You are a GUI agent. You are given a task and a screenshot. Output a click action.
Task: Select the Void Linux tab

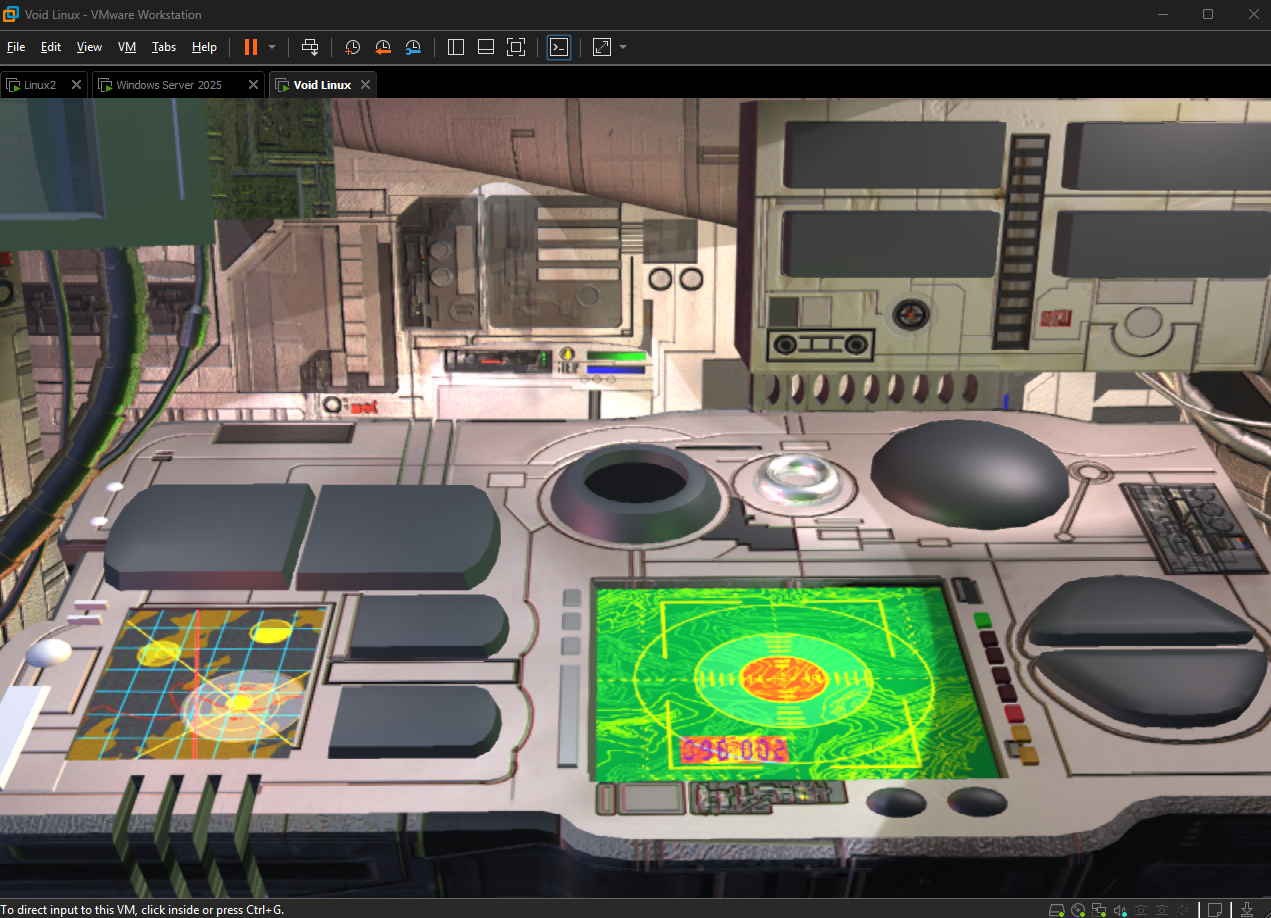coord(322,85)
